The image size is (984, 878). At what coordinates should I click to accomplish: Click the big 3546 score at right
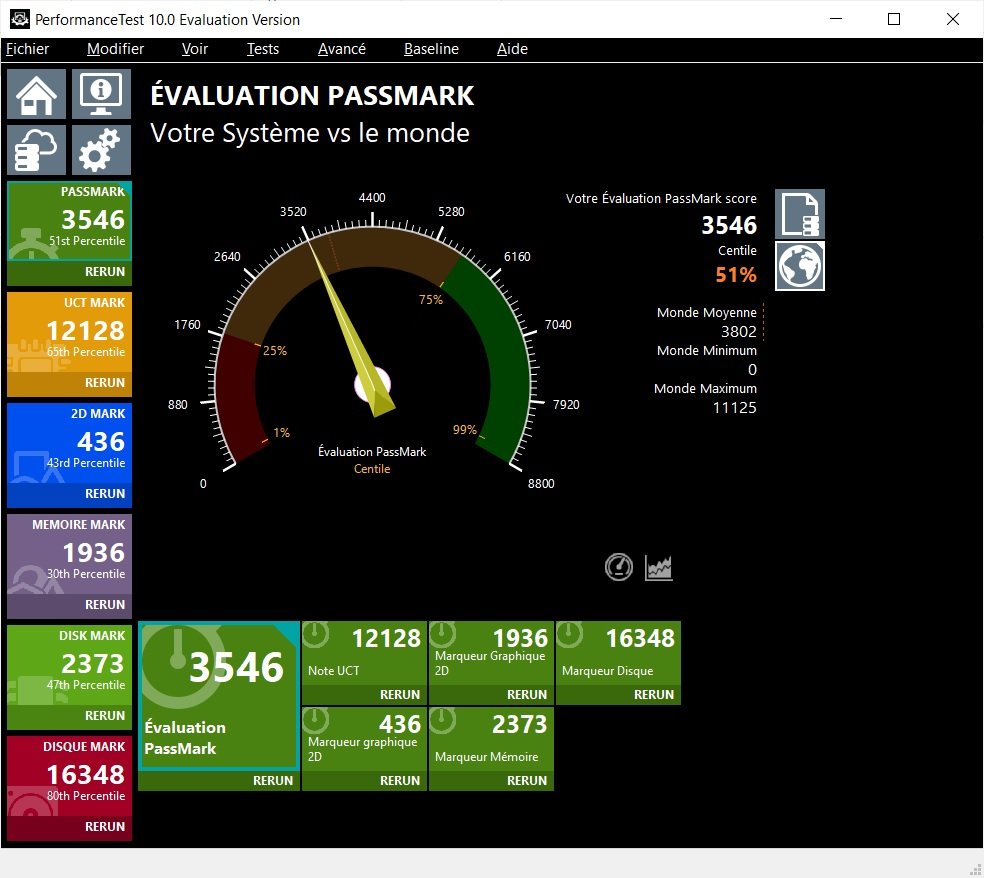(729, 225)
